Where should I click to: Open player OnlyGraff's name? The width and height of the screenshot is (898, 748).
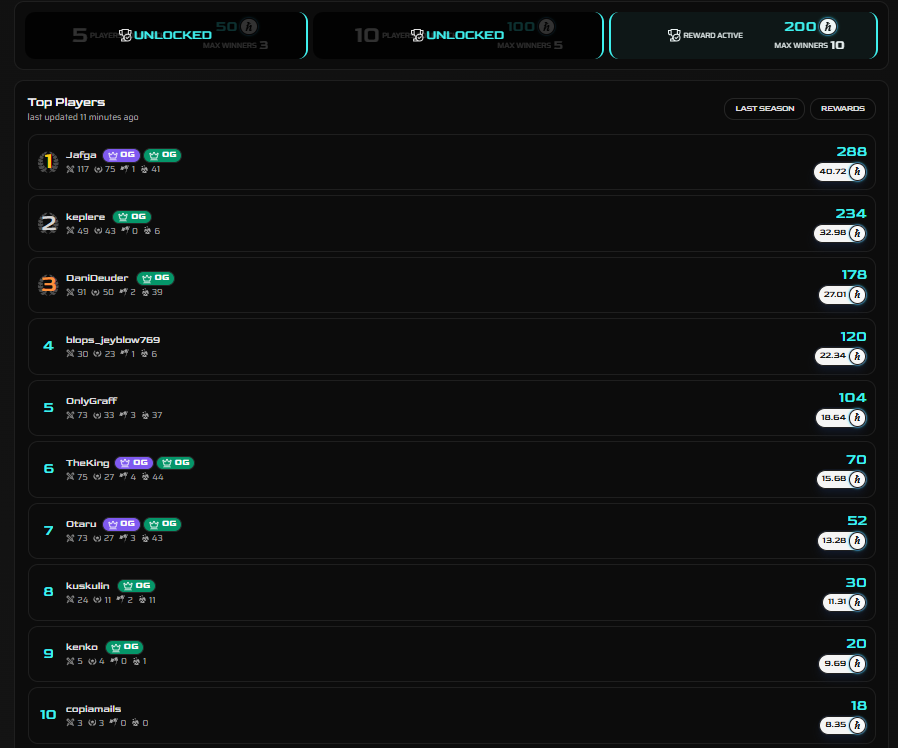(x=91, y=401)
